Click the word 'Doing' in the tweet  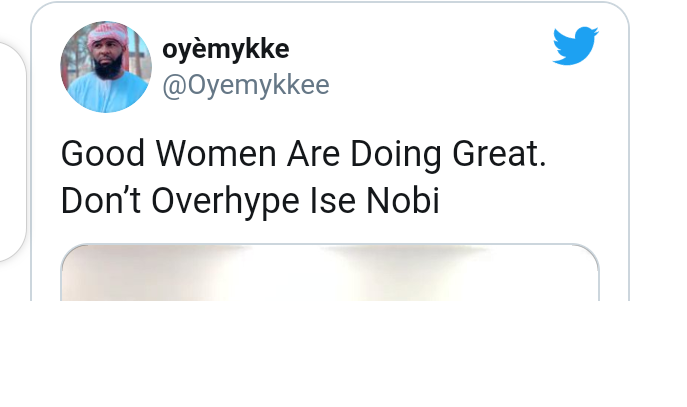click(x=396, y=155)
